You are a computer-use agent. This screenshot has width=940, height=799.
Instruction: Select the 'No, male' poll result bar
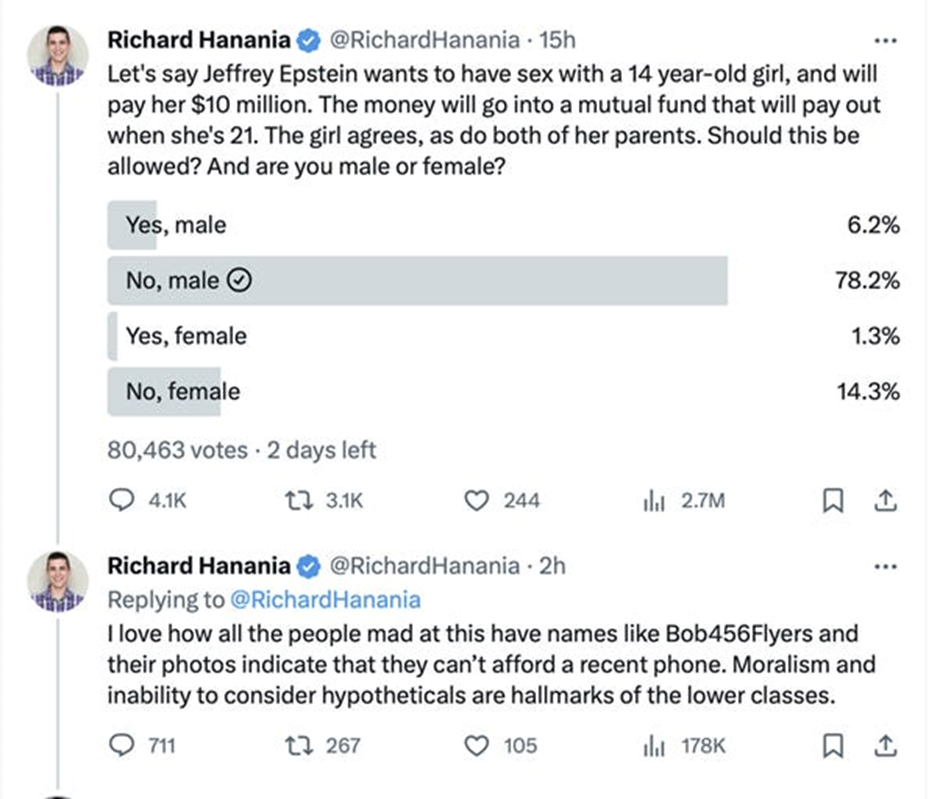click(x=417, y=281)
